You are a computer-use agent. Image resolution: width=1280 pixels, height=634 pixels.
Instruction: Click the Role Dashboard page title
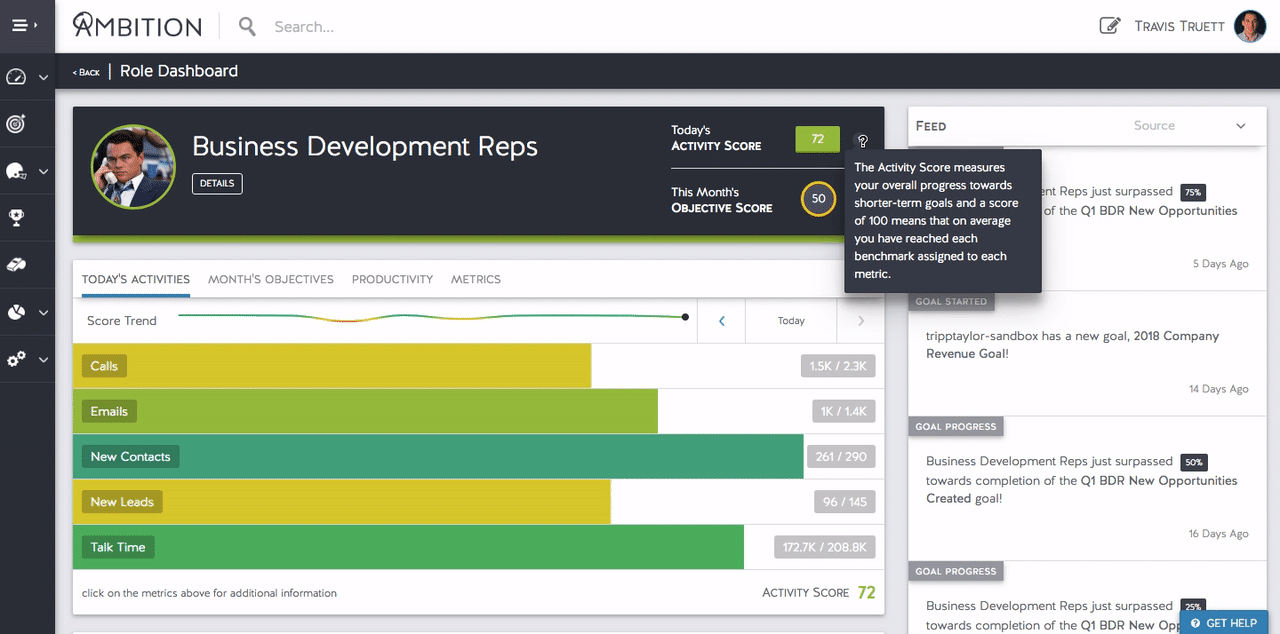[179, 71]
